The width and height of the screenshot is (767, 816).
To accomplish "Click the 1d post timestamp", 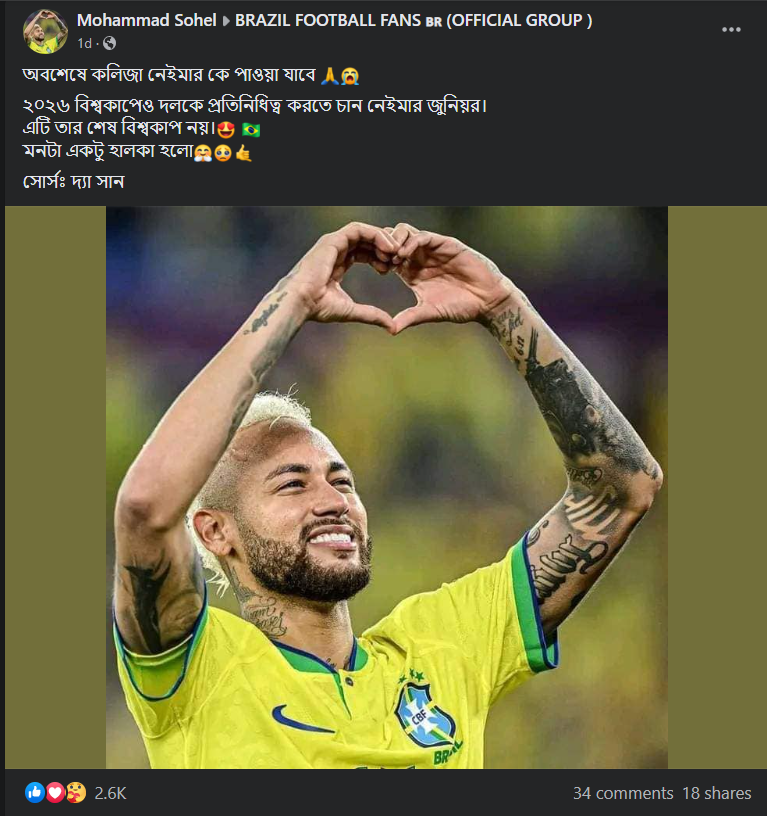I will coord(85,42).
